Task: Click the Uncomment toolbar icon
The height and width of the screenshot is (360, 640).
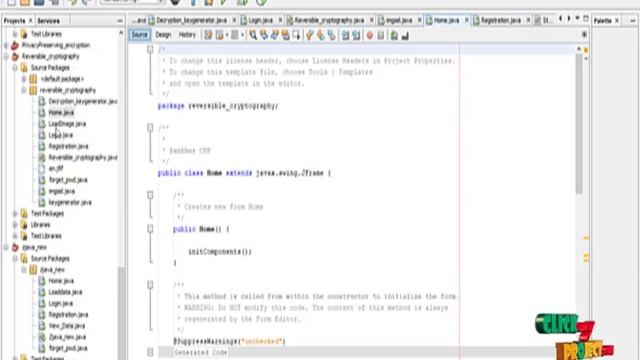Action: coord(405,36)
